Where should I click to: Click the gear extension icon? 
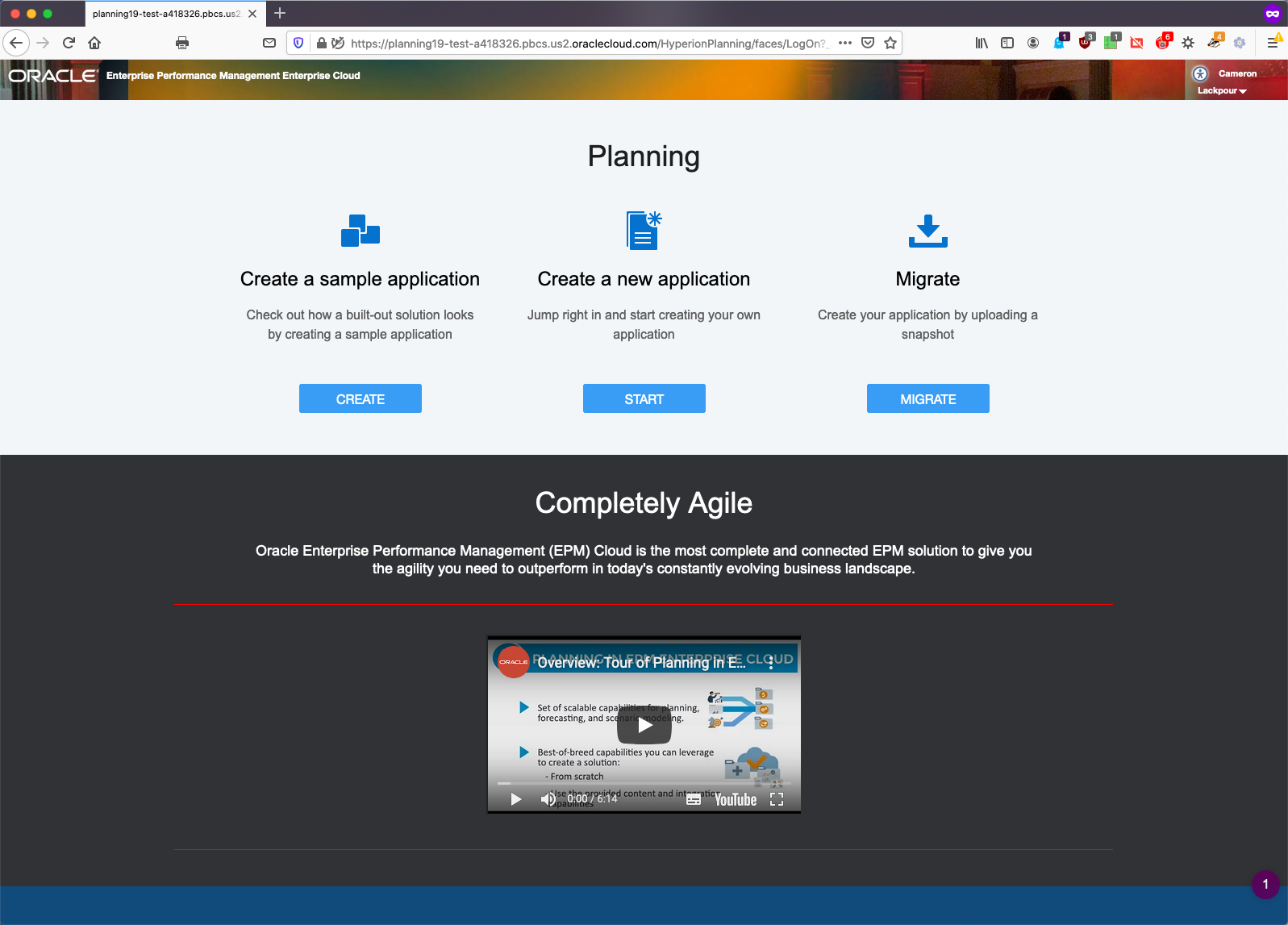[x=1188, y=43]
